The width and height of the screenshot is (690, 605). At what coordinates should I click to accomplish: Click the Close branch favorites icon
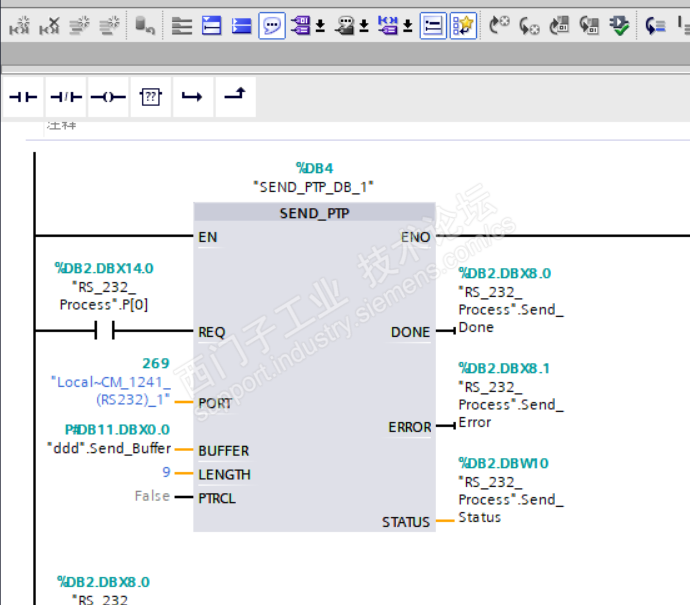coord(235,96)
